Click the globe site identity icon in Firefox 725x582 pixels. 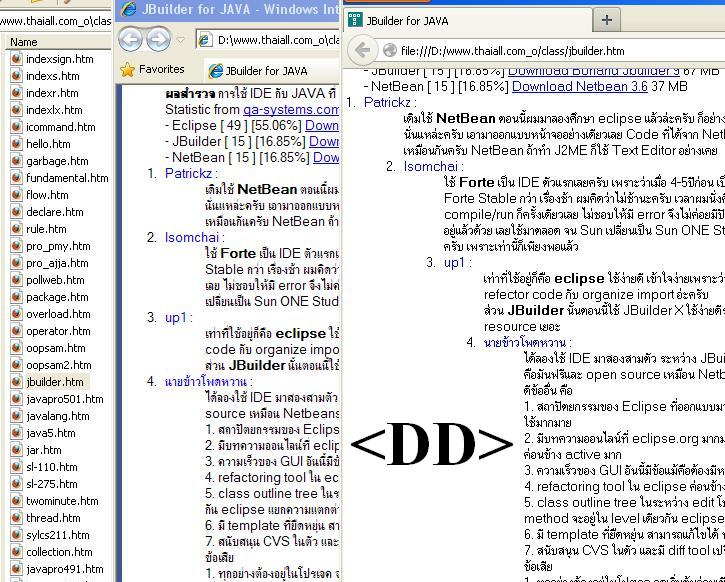point(390,50)
